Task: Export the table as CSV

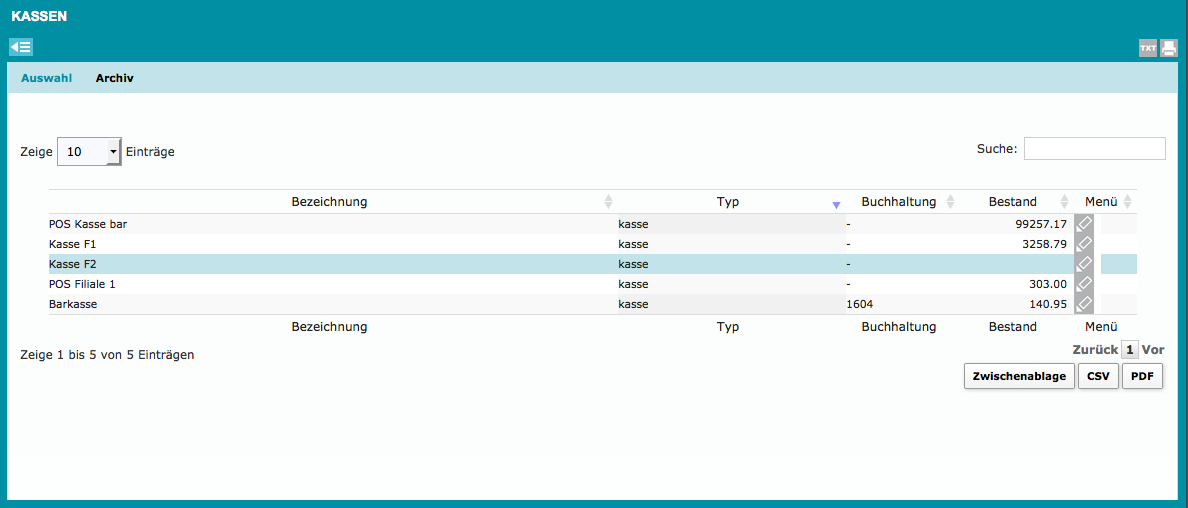Action: (1098, 377)
